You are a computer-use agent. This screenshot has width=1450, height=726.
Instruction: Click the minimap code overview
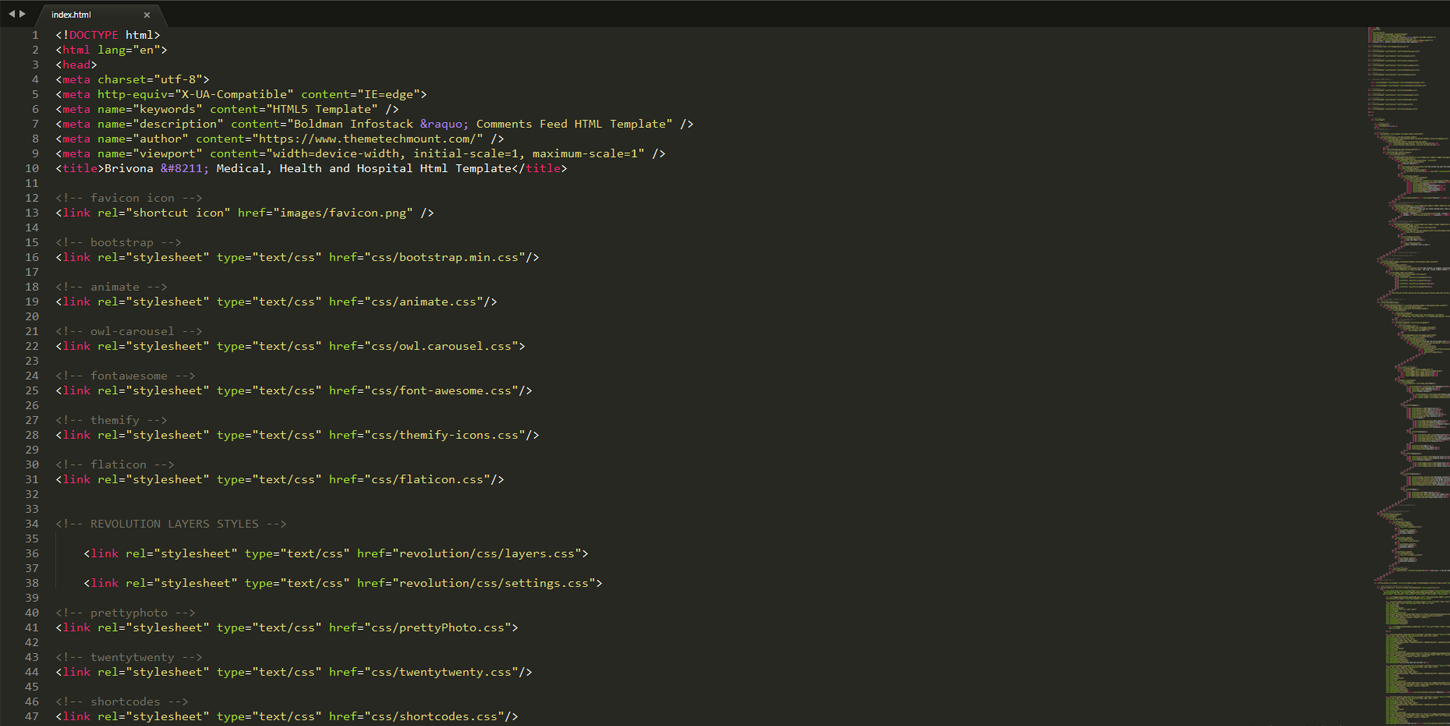tap(1408, 376)
